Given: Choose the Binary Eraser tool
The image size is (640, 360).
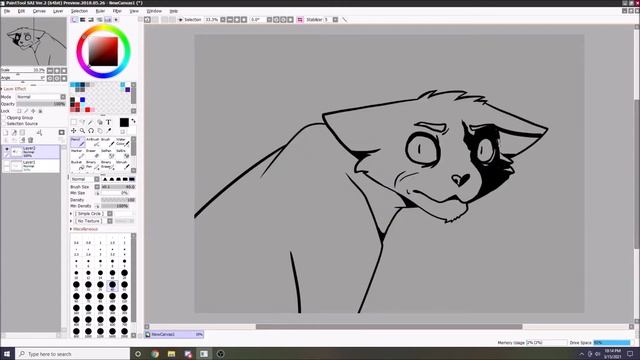Looking at the screenshot, I should [x=107, y=165].
